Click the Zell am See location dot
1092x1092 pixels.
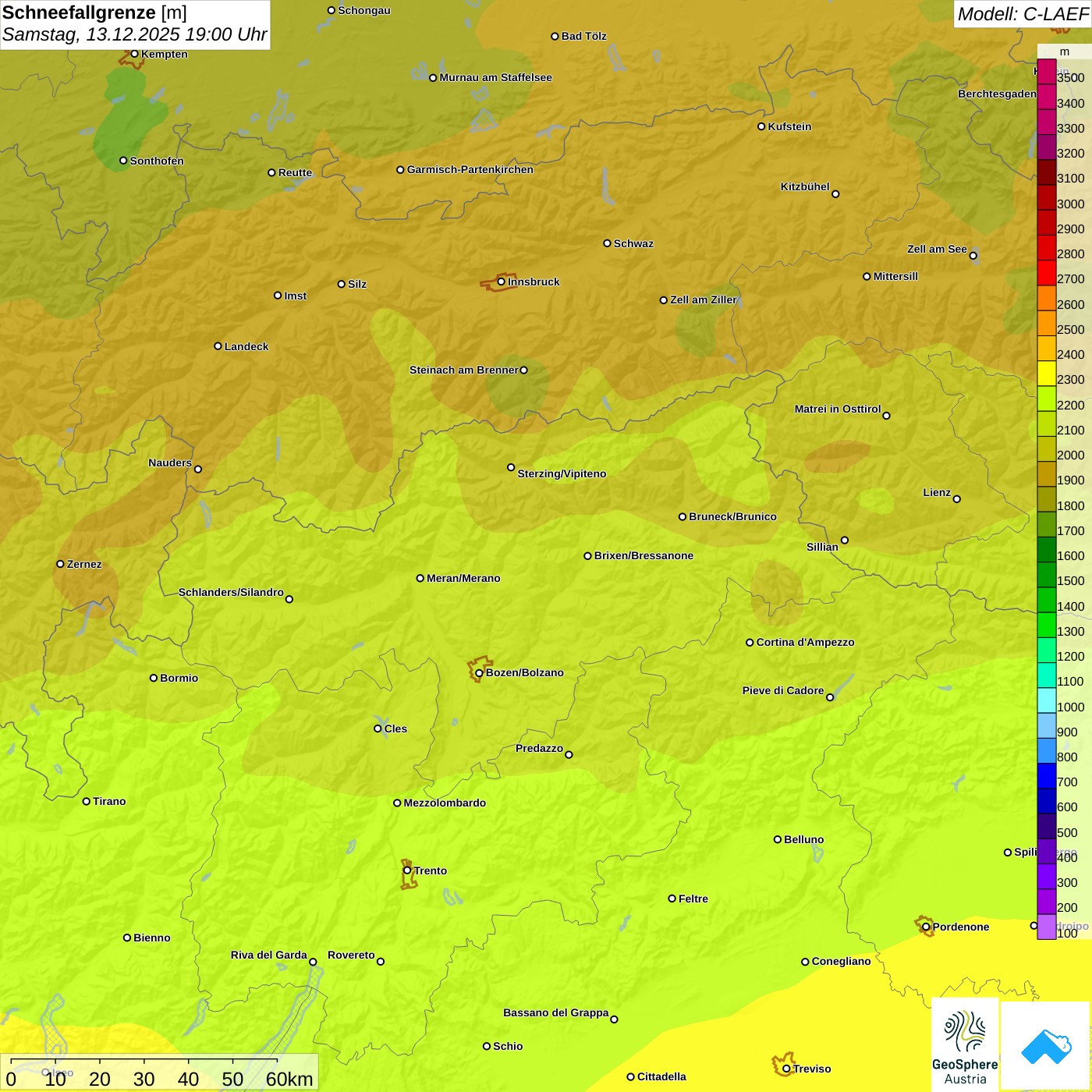[973, 255]
